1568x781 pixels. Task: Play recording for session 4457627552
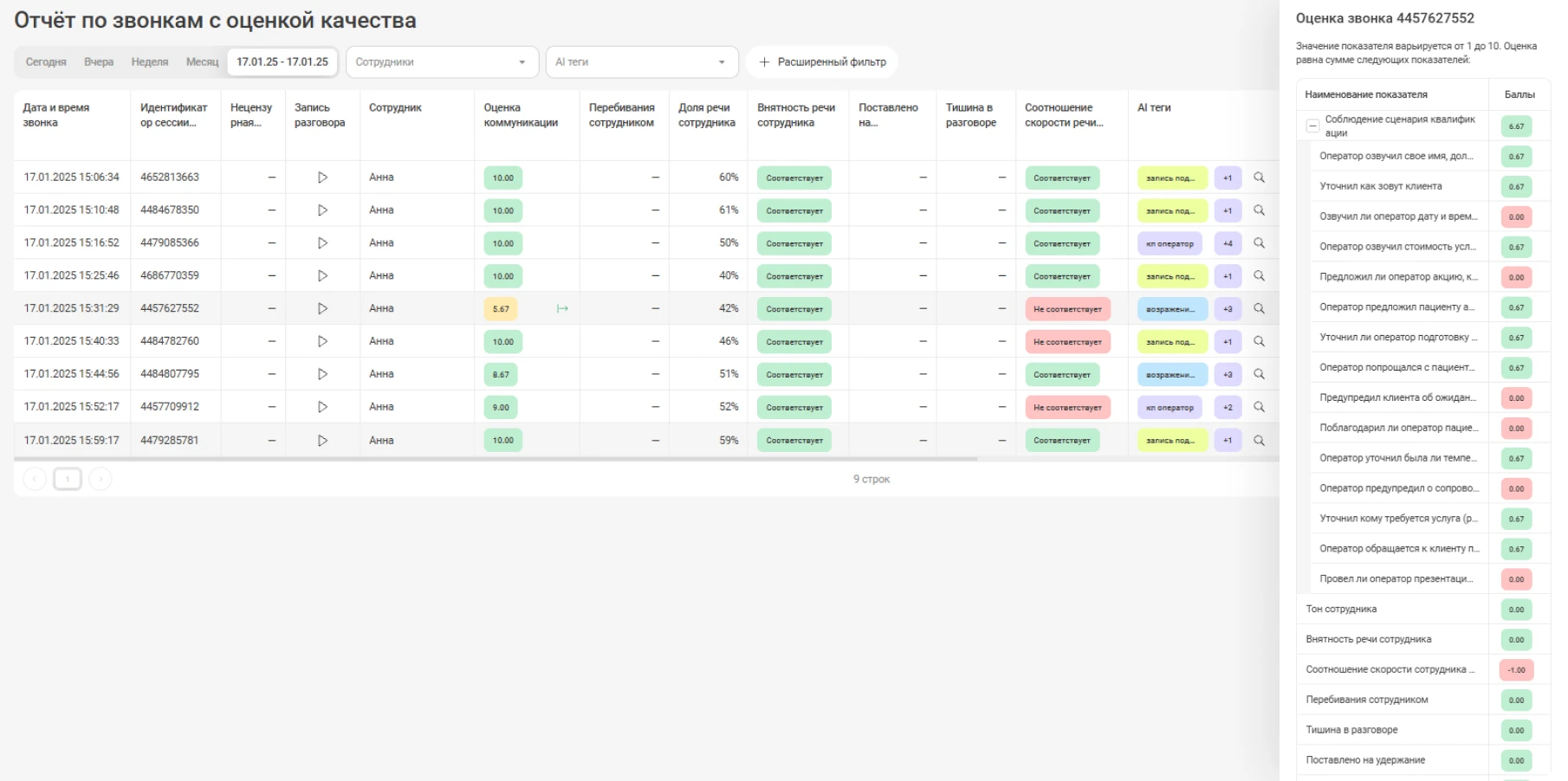point(322,309)
